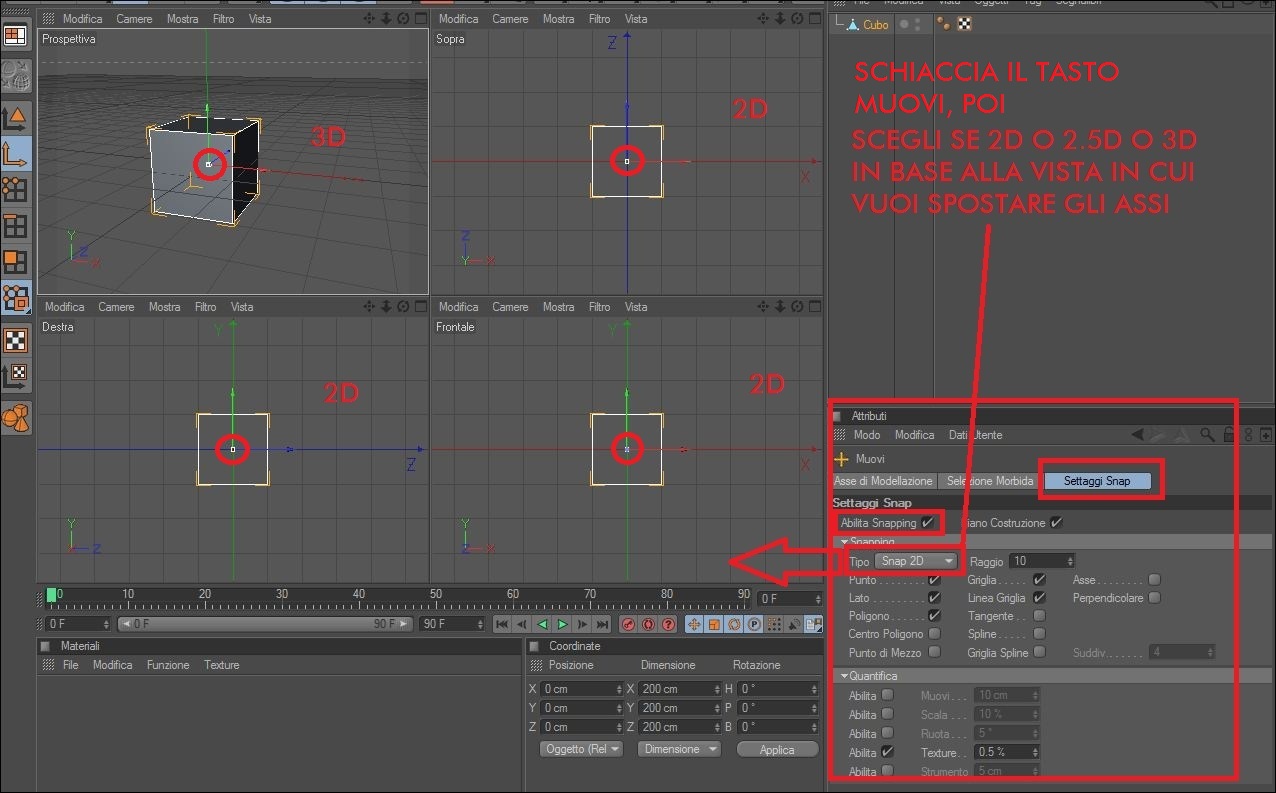Click the rotate icon of Sopra viewport
Viewport: 1276px width, 793px height.
coord(797,18)
